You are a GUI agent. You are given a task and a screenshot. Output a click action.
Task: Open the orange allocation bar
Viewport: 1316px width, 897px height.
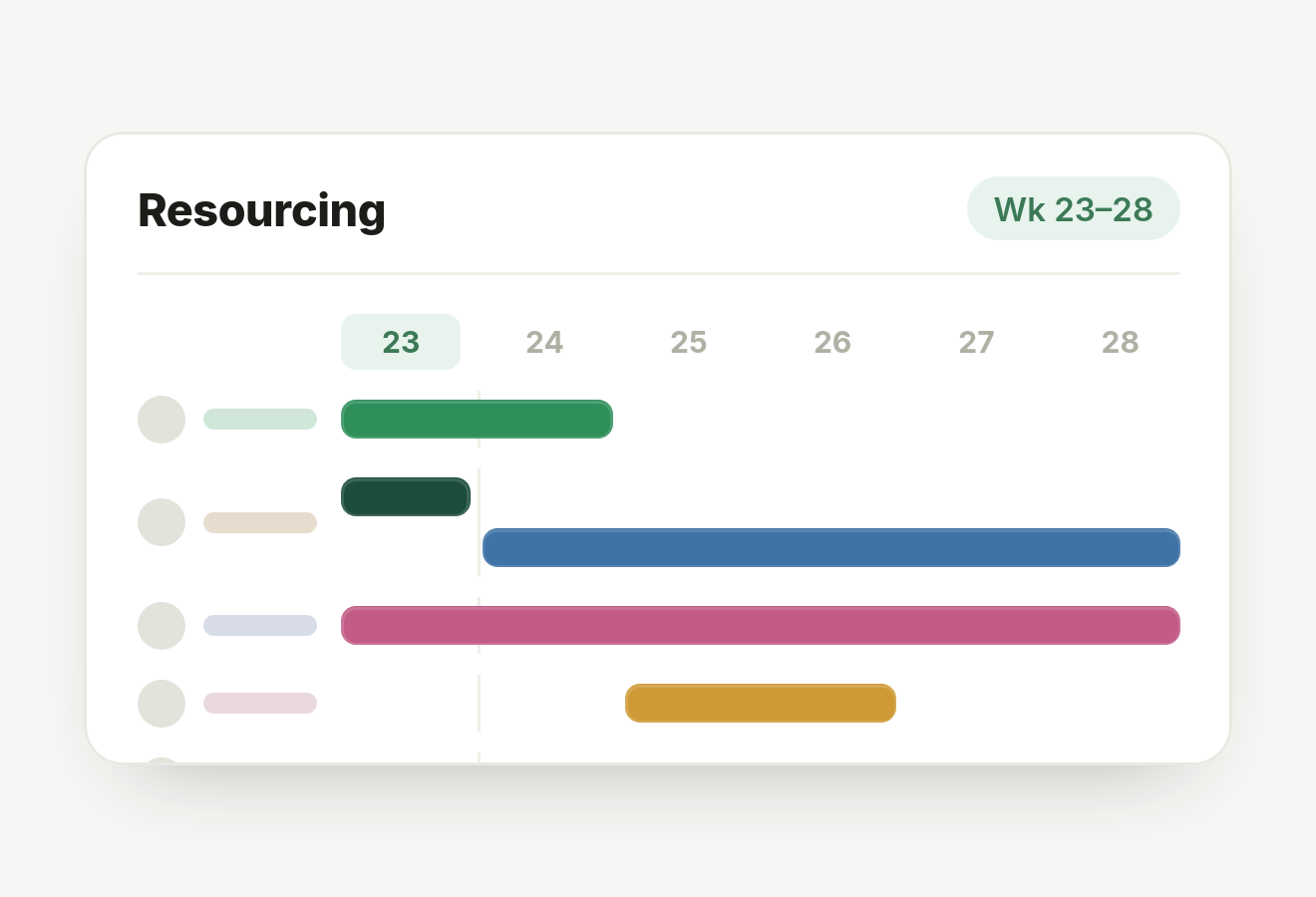click(761, 704)
